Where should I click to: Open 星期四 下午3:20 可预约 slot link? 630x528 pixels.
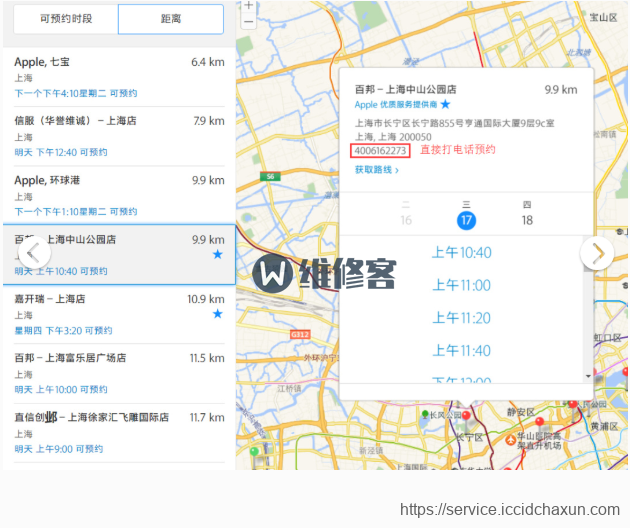click(x=63, y=331)
